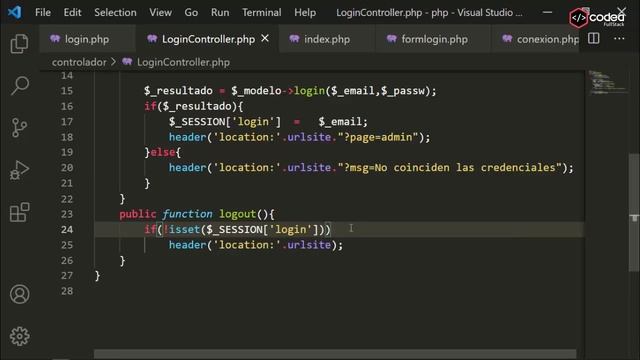The image size is (640, 360).
Task: Click the $_resultado variable on line 15
Action: click(178, 91)
